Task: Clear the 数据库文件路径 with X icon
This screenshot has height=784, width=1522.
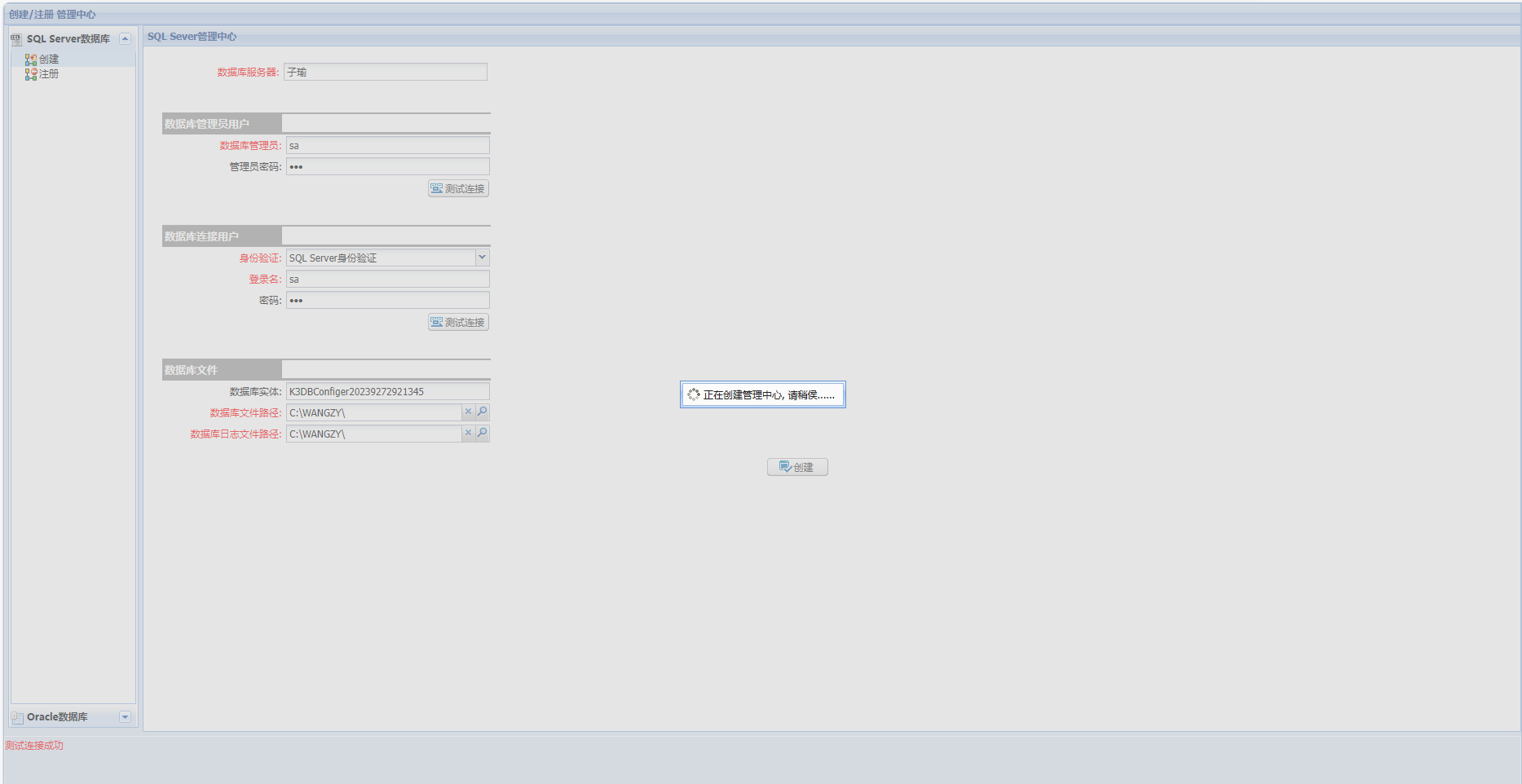Action: (469, 412)
